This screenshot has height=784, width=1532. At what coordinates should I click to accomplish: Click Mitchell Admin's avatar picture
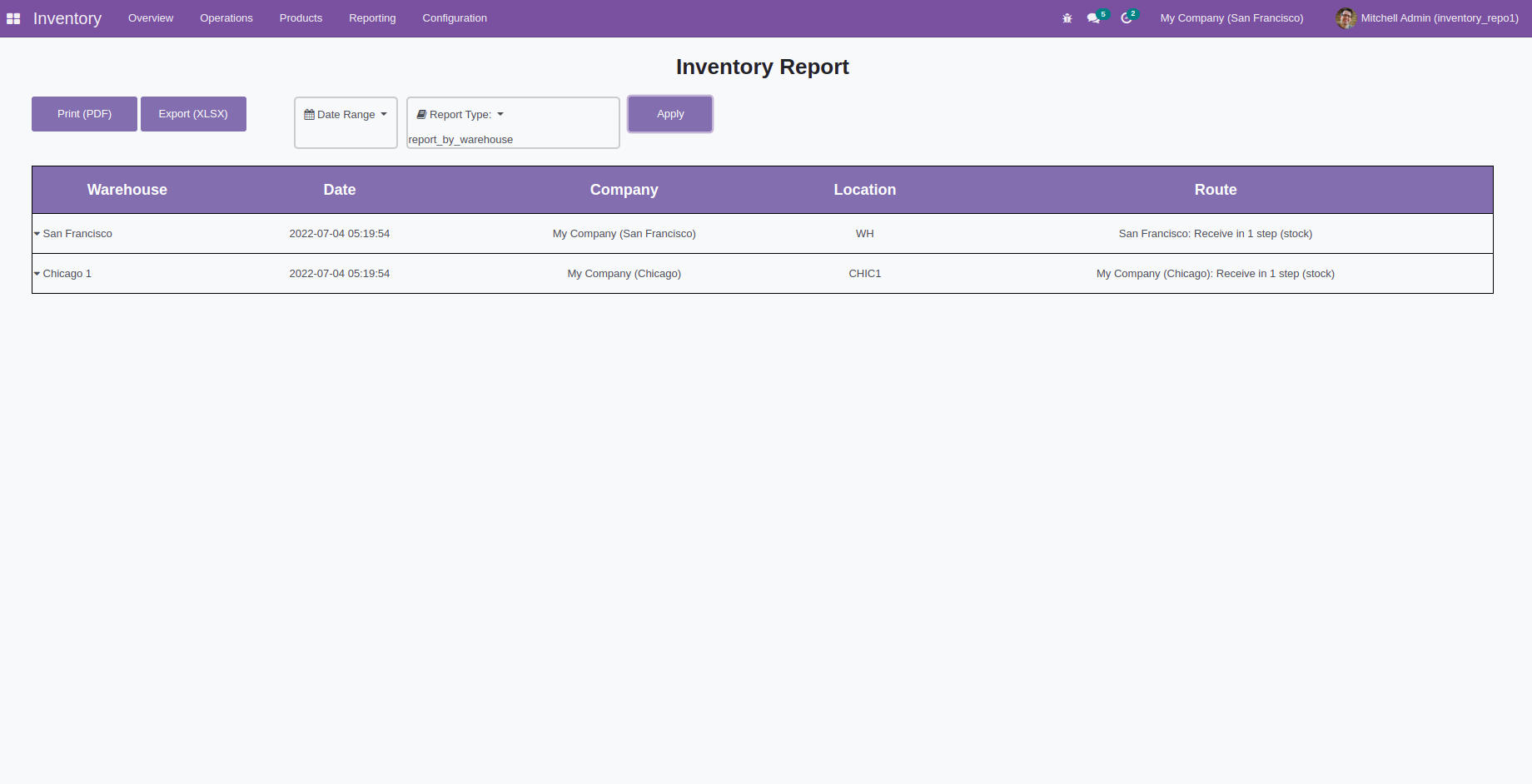tap(1345, 18)
